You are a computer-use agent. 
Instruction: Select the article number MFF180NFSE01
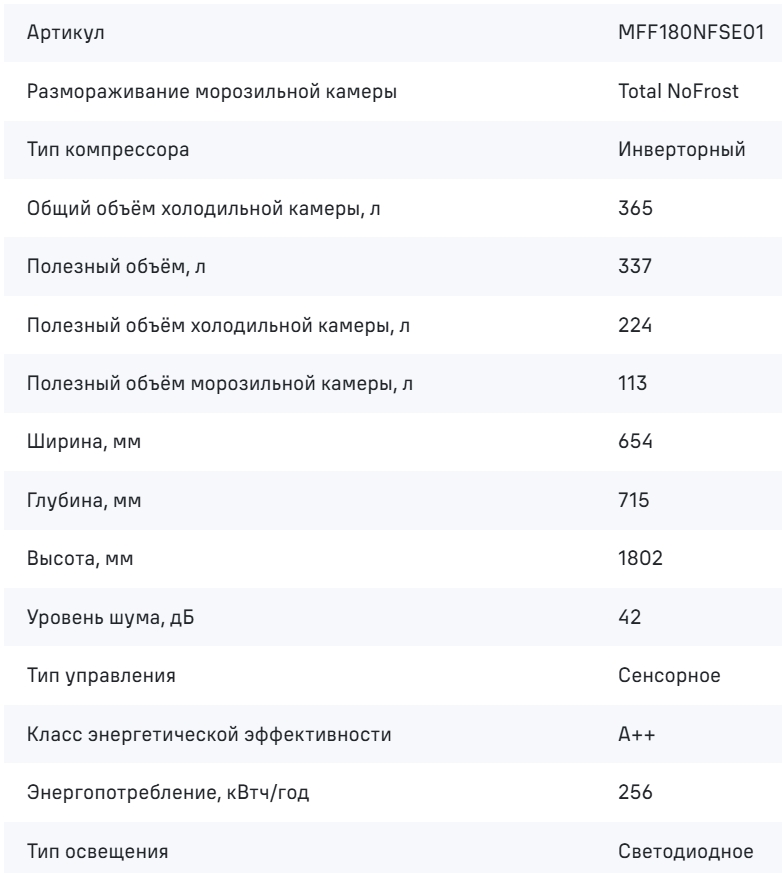[x=691, y=32]
